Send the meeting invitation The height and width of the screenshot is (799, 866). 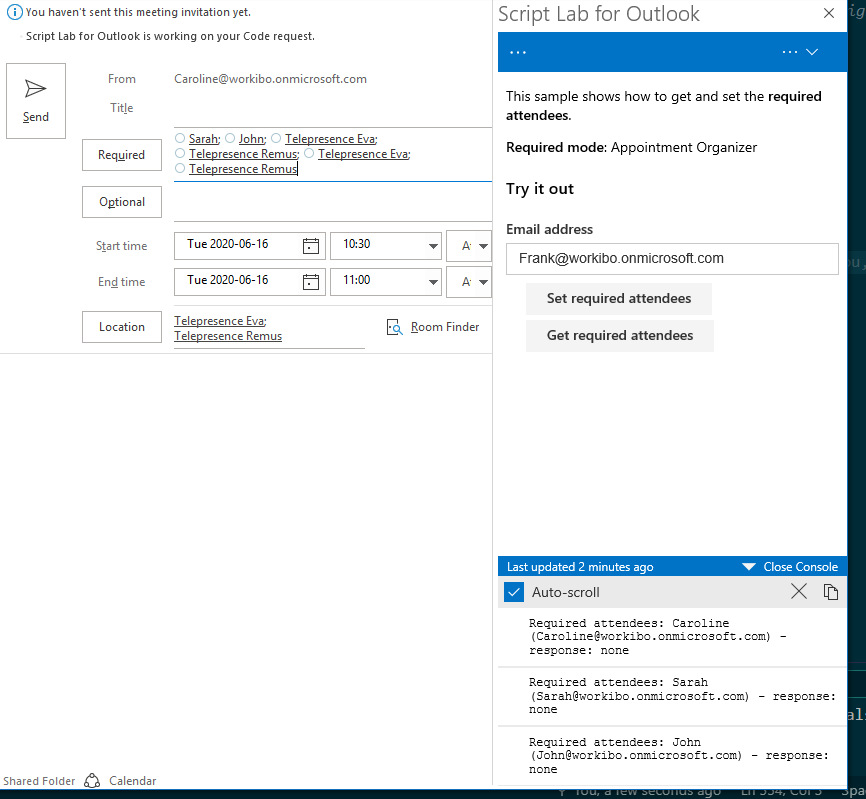tap(35, 100)
